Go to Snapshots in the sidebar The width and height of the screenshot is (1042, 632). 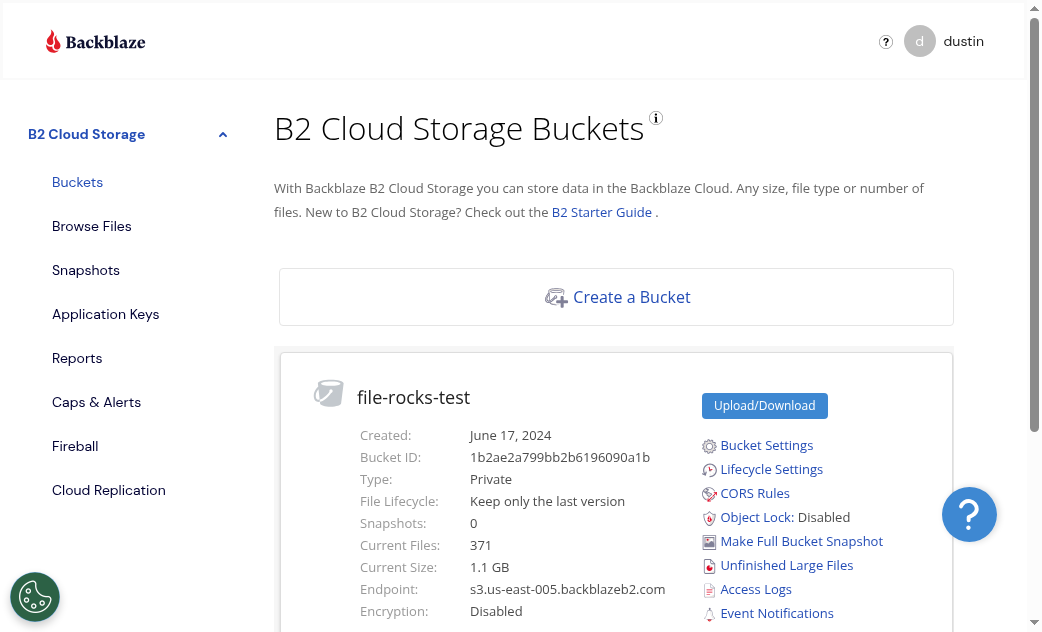[x=86, y=270]
